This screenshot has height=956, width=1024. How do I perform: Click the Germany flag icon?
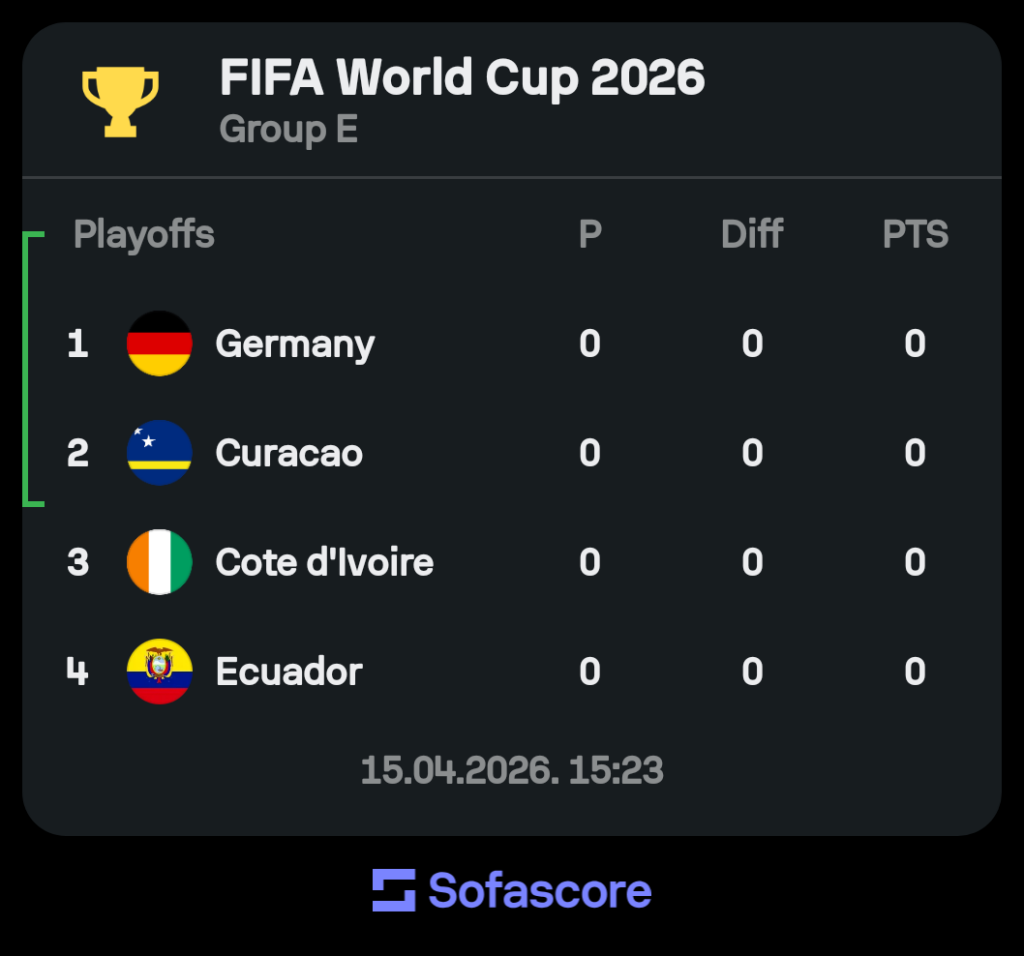coord(159,344)
